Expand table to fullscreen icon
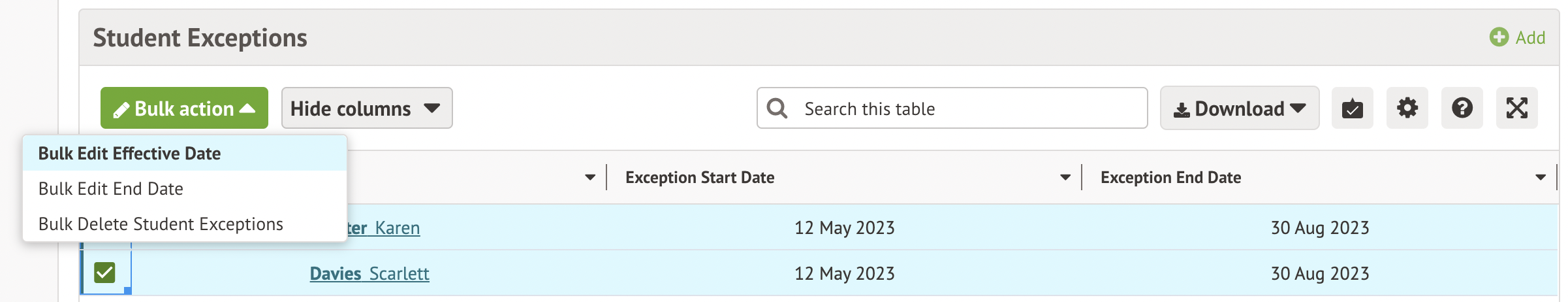This screenshot has width=1568, height=302. (x=1516, y=109)
